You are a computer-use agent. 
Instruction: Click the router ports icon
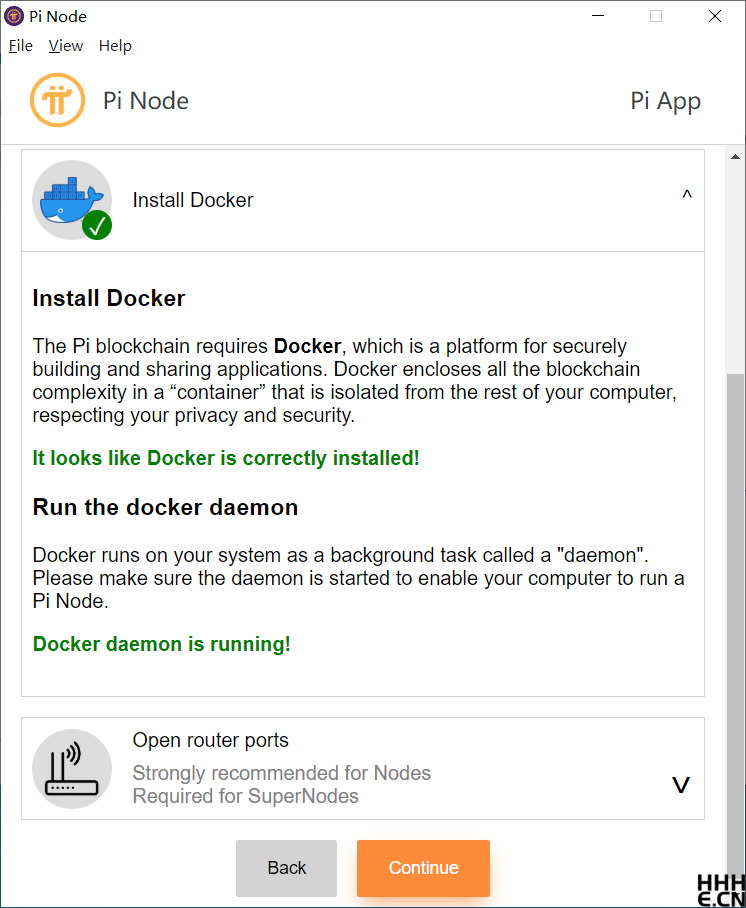tap(72, 769)
